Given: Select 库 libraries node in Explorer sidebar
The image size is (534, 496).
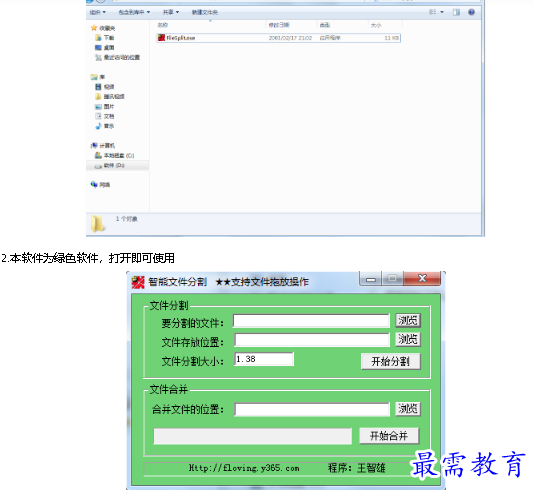Looking at the screenshot, I should click(98, 77).
